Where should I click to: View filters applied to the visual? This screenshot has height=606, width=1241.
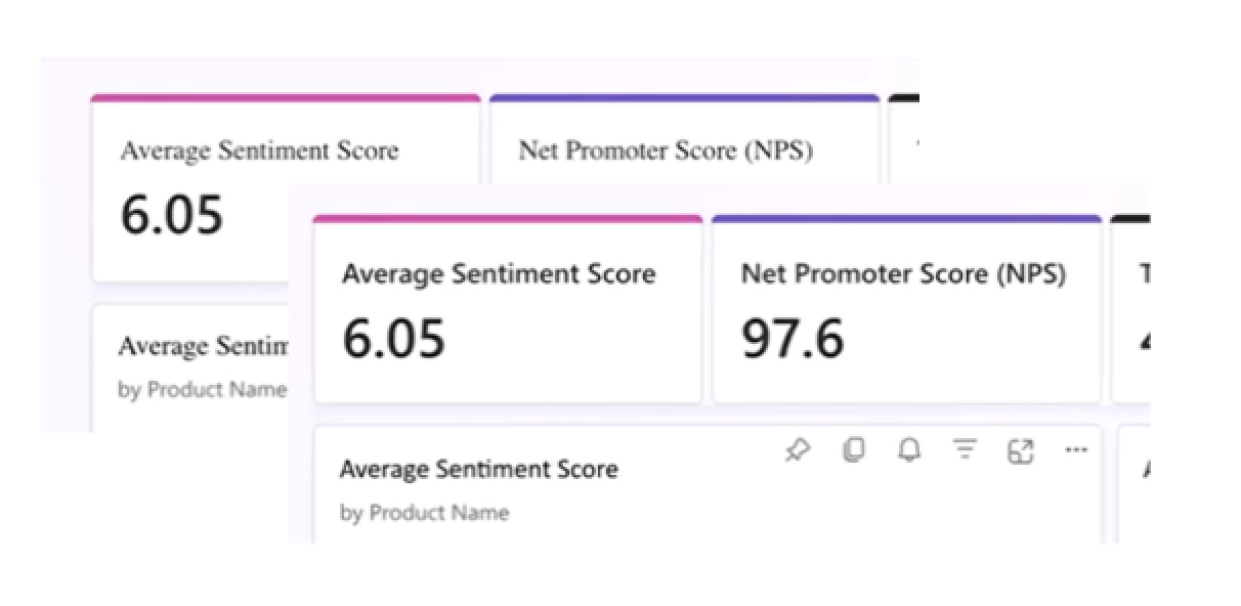962,450
